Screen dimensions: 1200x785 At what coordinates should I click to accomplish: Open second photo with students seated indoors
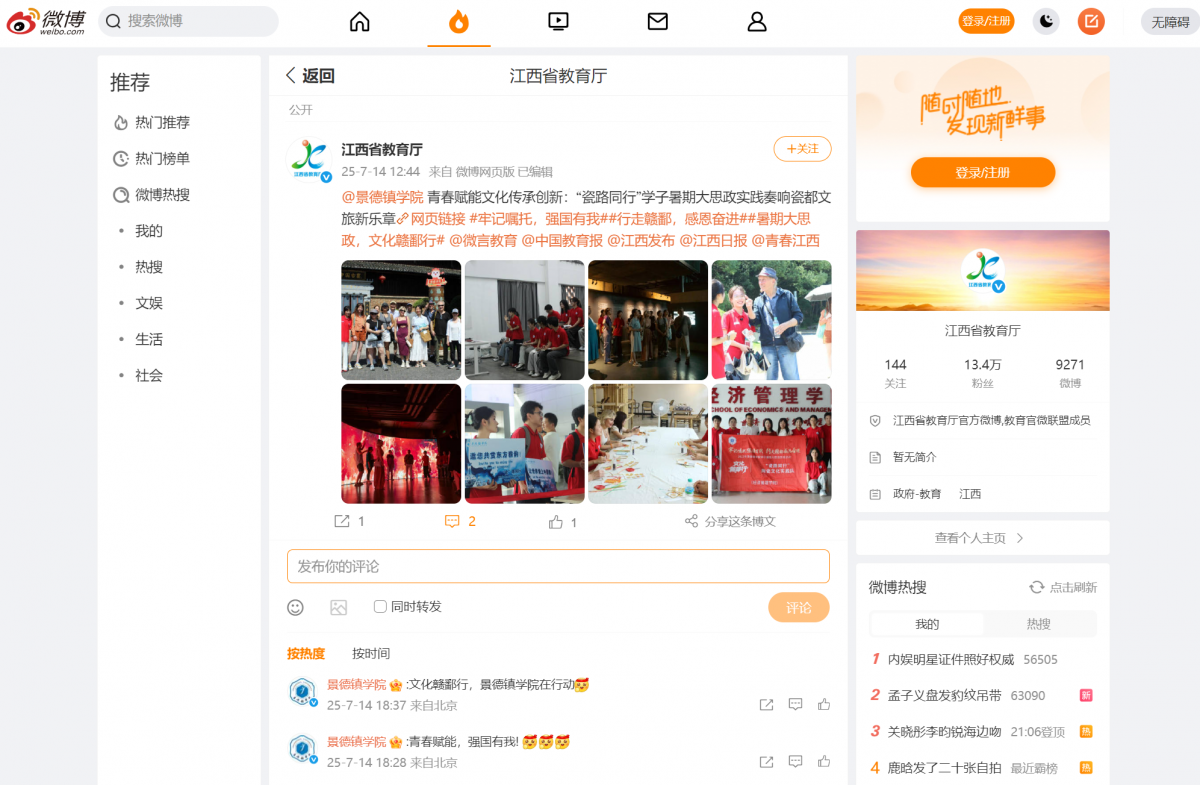point(525,320)
